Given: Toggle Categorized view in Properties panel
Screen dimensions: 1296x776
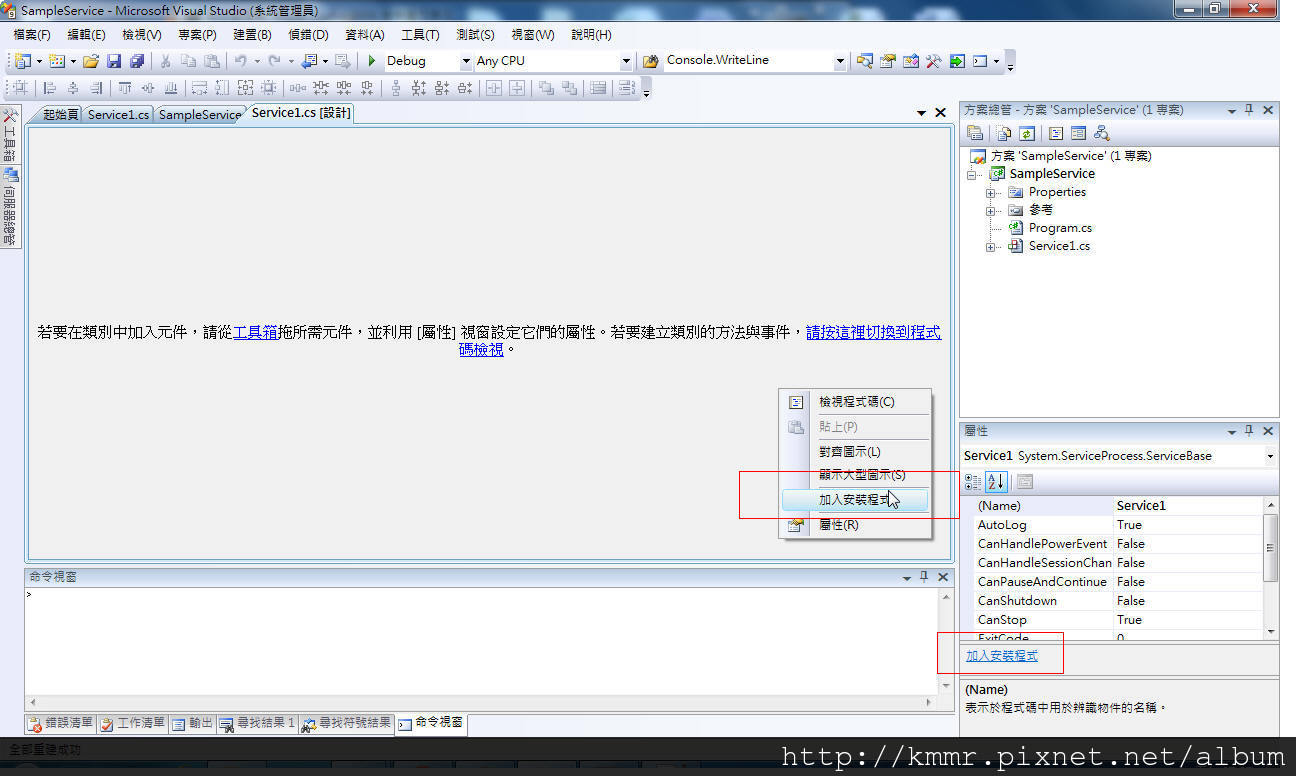Looking at the screenshot, I should point(973,482).
